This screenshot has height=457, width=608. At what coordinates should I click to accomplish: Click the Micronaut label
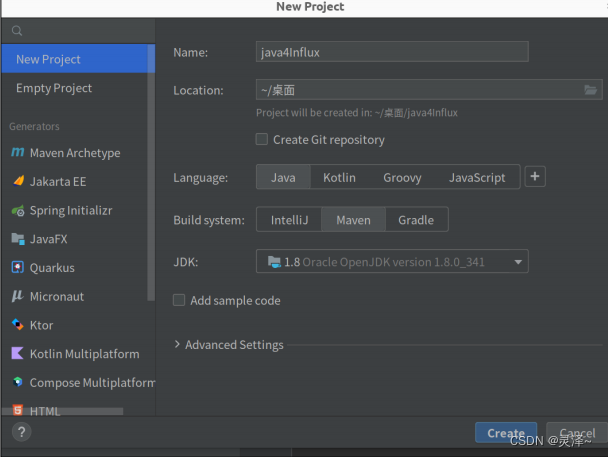pyautogui.click(x=57, y=297)
